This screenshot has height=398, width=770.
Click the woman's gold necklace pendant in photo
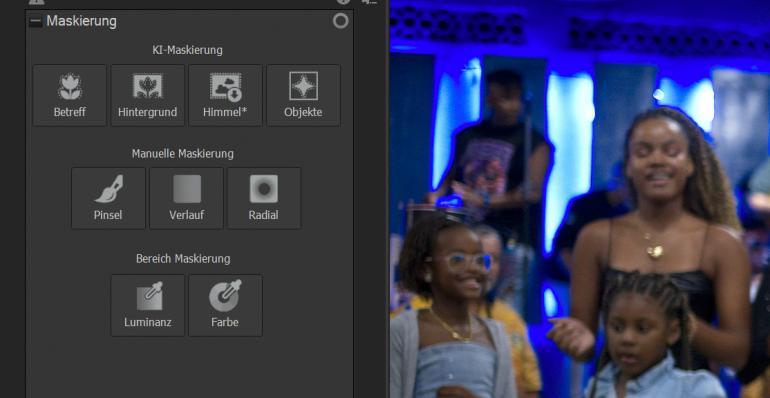click(x=654, y=252)
